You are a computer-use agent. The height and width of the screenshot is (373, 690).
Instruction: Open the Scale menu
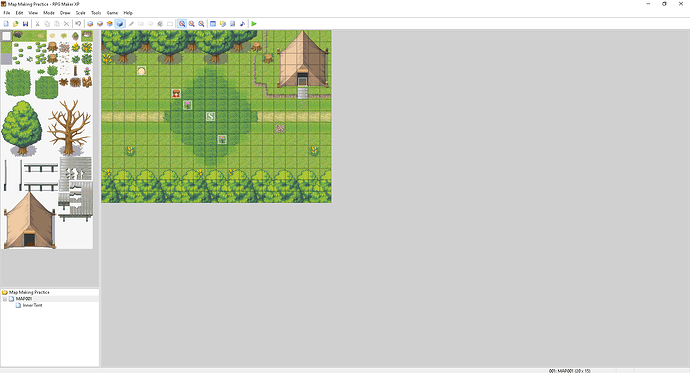pyautogui.click(x=81, y=13)
